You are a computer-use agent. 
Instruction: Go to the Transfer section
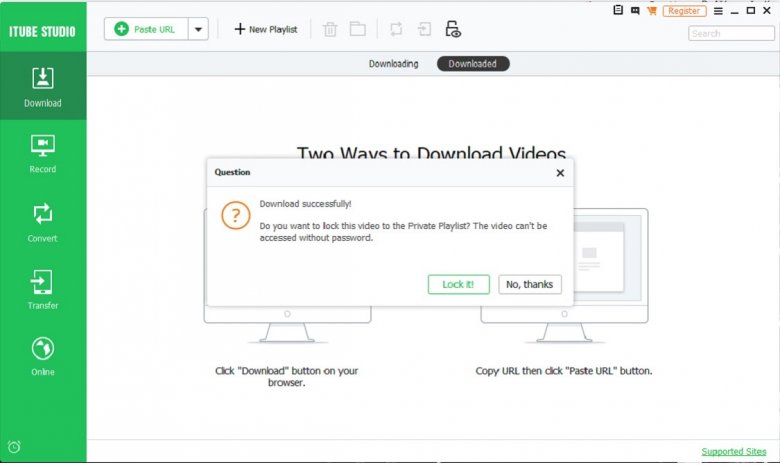[43, 289]
